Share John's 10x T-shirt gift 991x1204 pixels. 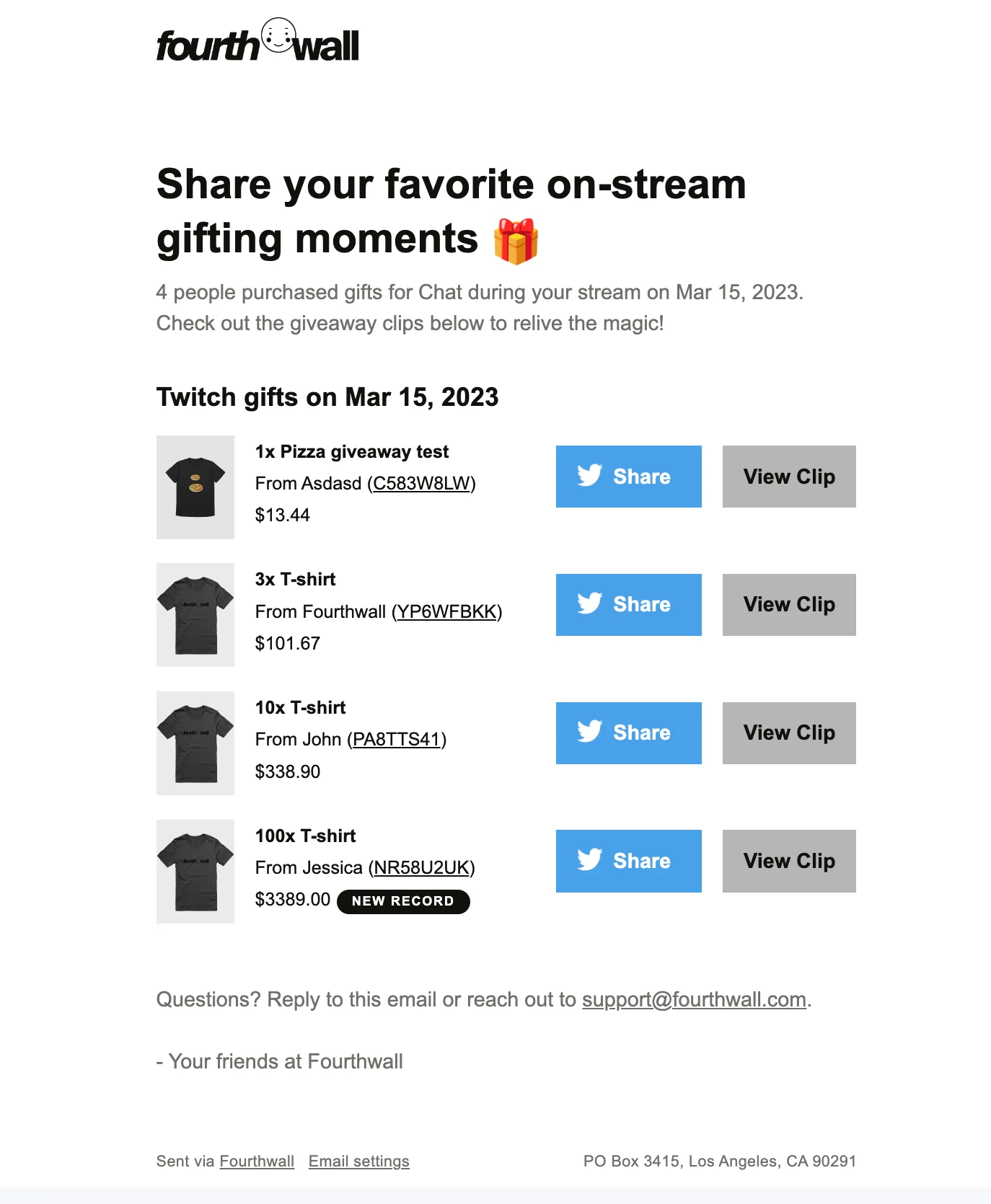click(628, 733)
